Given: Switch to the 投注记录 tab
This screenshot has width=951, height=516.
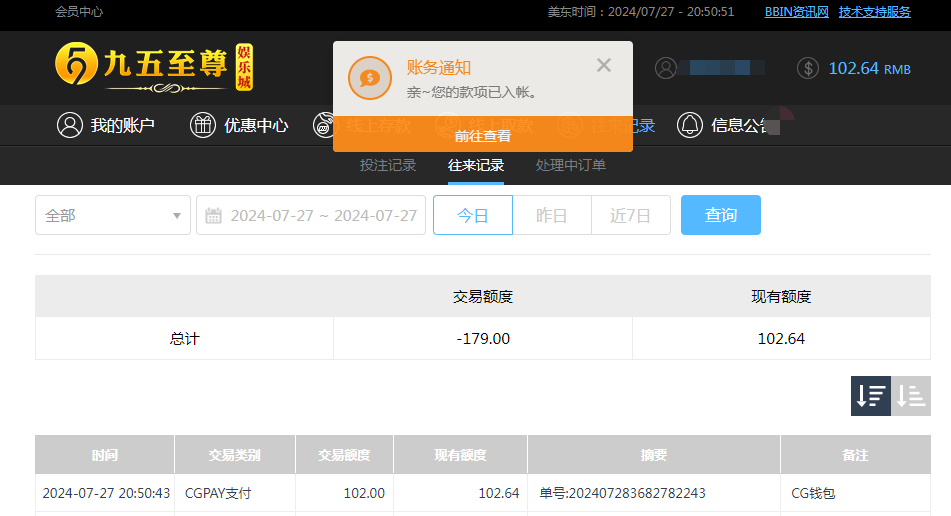Looking at the screenshot, I should tap(388, 165).
